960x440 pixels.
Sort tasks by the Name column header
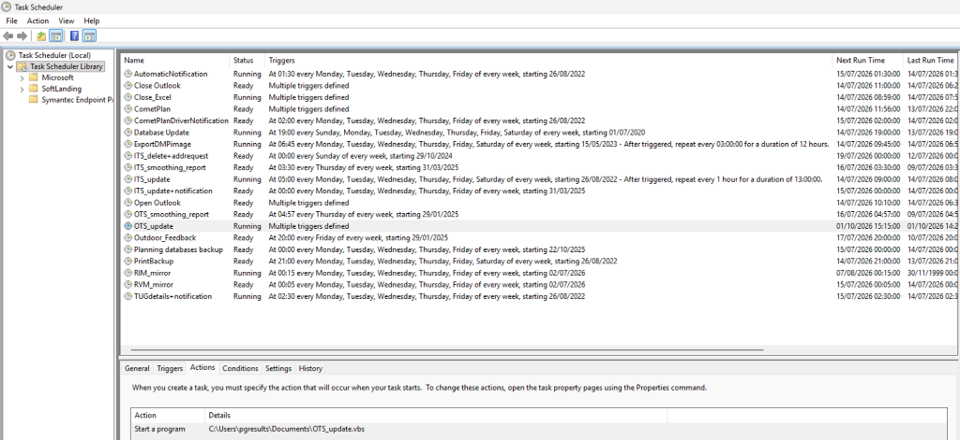pyautogui.click(x=175, y=61)
